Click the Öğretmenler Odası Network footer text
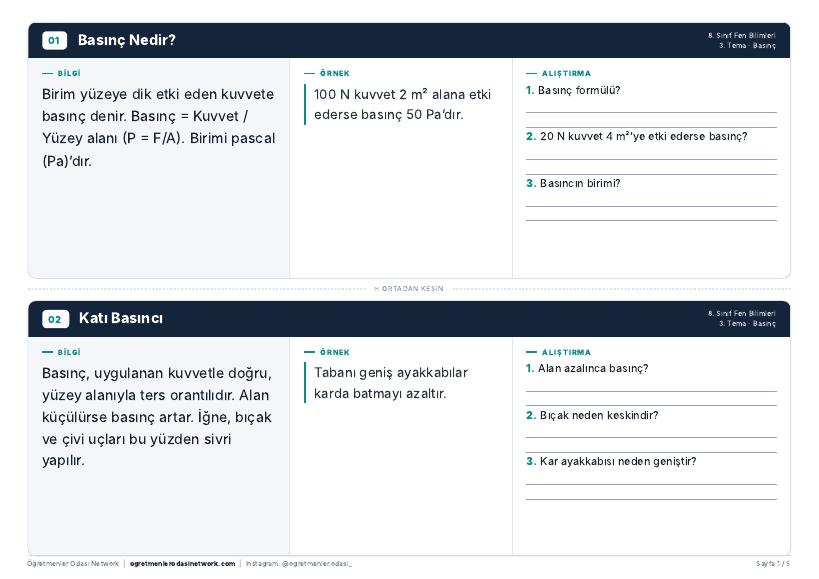 (x=73, y=564)
